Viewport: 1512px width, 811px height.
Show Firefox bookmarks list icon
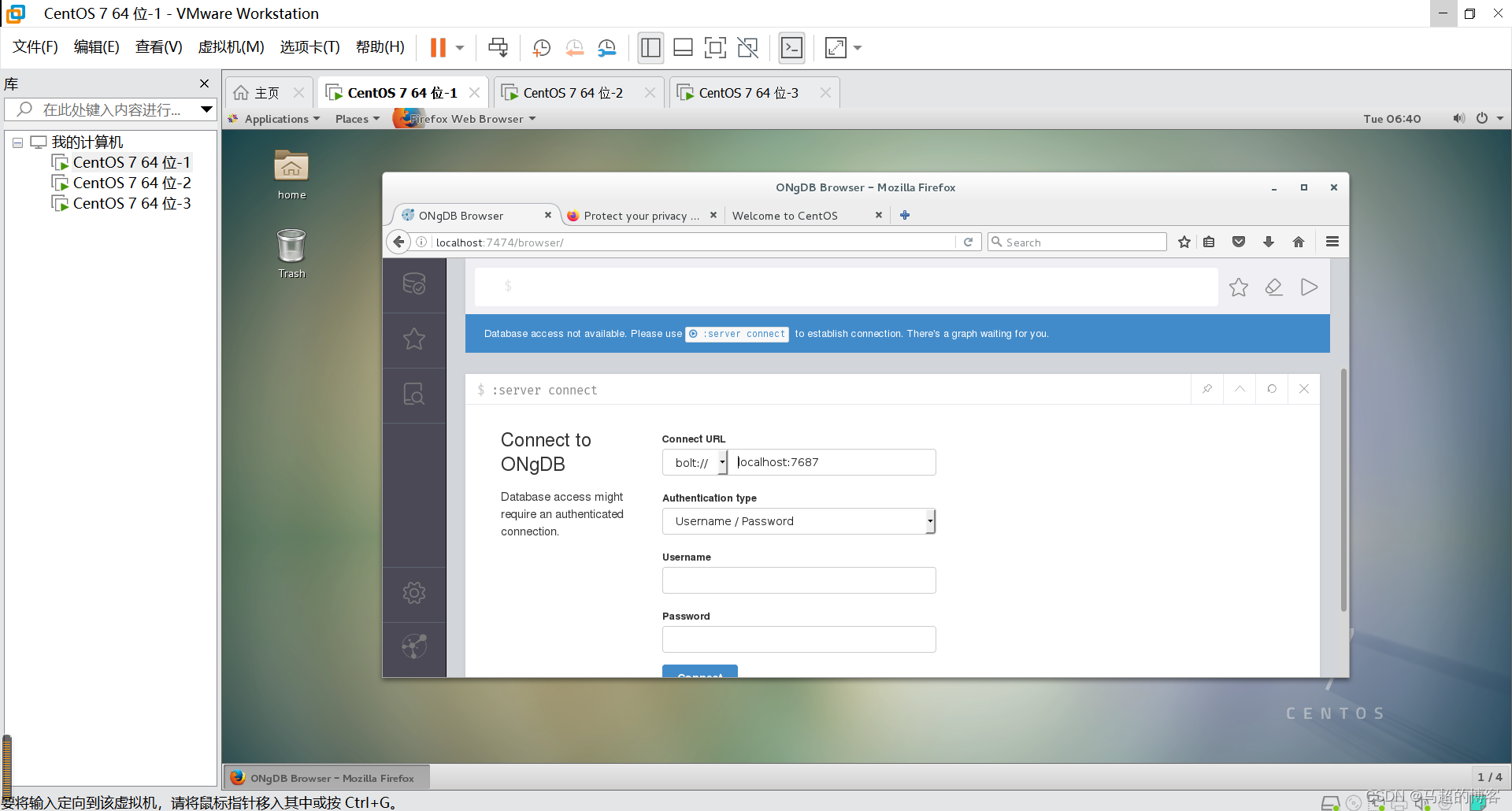(x=1209, y=242)
